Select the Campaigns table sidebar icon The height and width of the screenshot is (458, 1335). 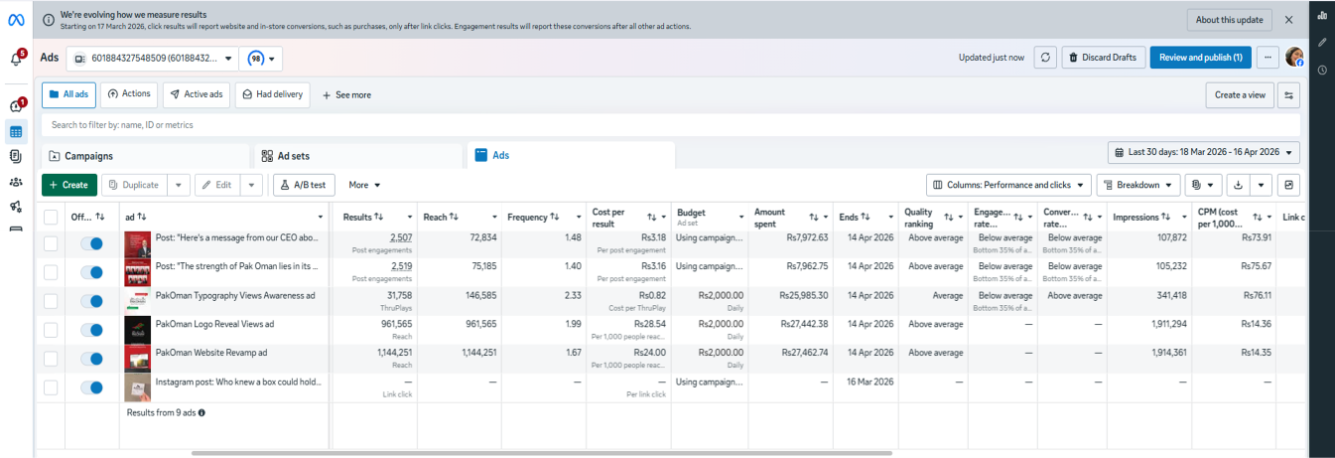pyautogui.click(x=16, y=131)
